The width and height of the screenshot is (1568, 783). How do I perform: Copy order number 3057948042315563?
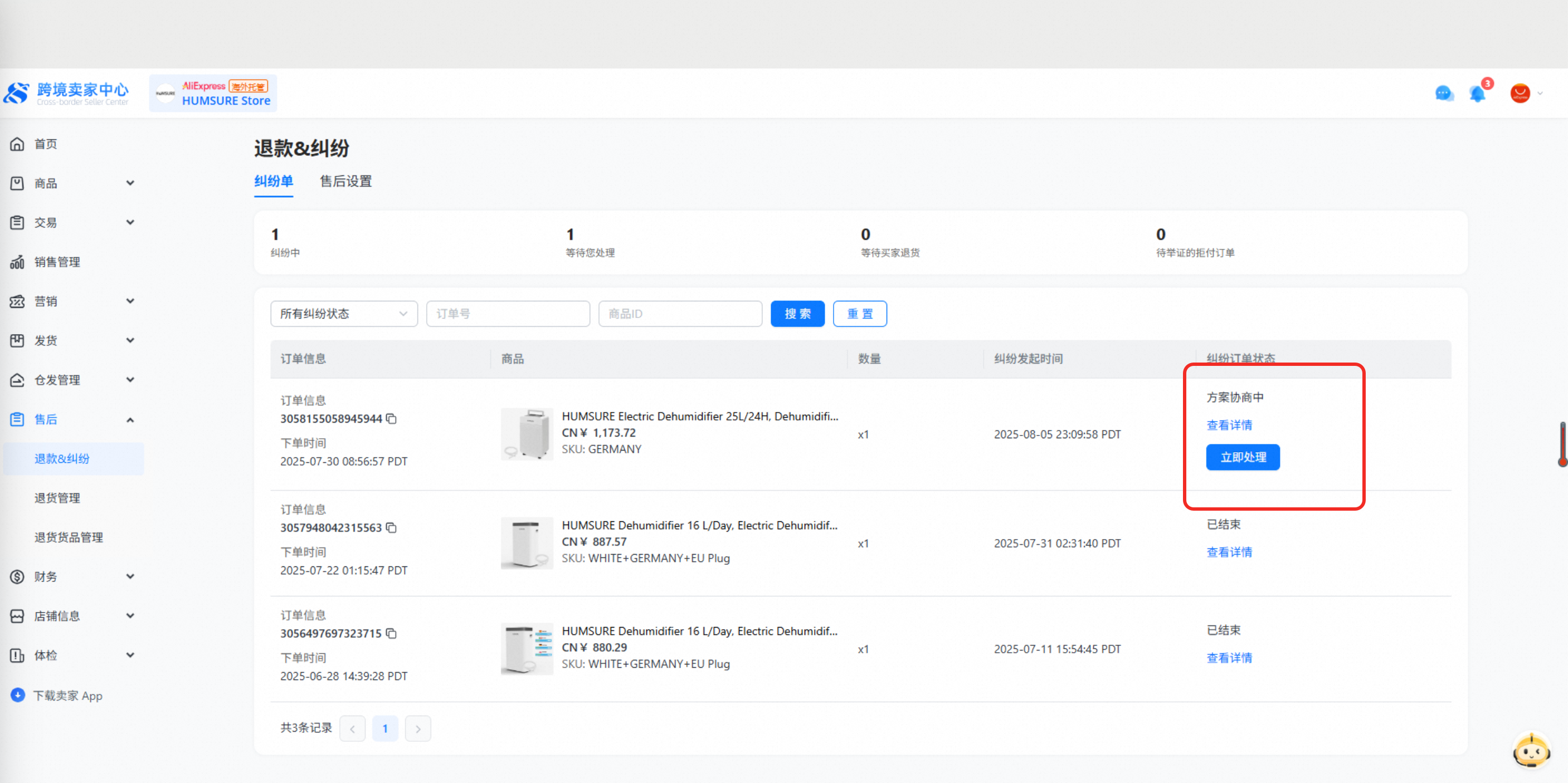391,527
